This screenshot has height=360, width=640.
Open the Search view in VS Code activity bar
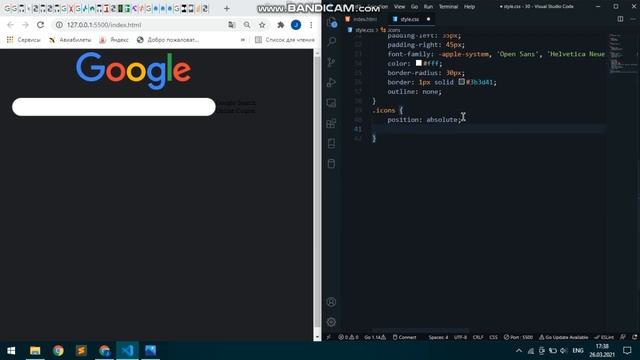click(331, 41)
